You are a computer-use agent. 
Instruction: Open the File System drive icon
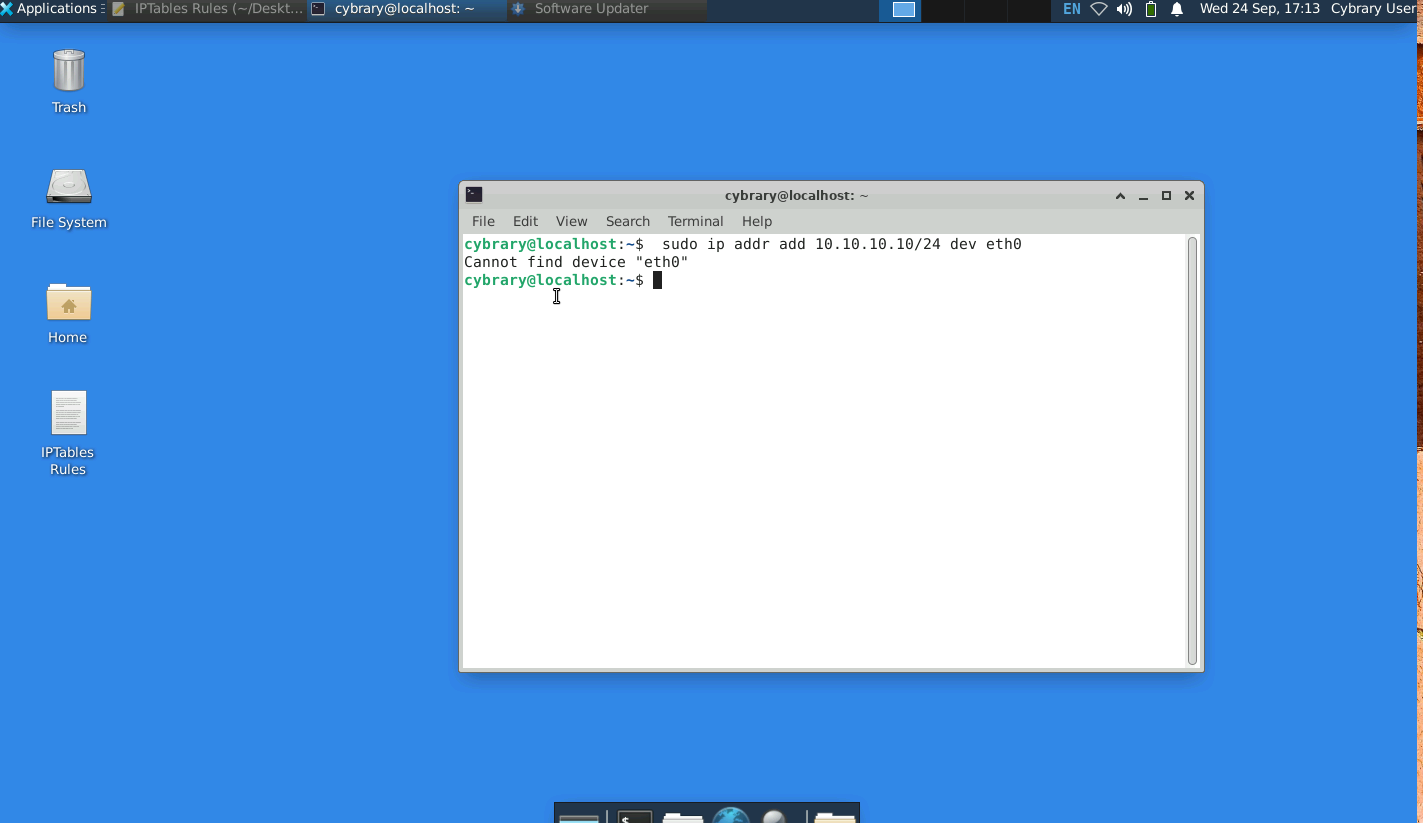pos(68,187)
